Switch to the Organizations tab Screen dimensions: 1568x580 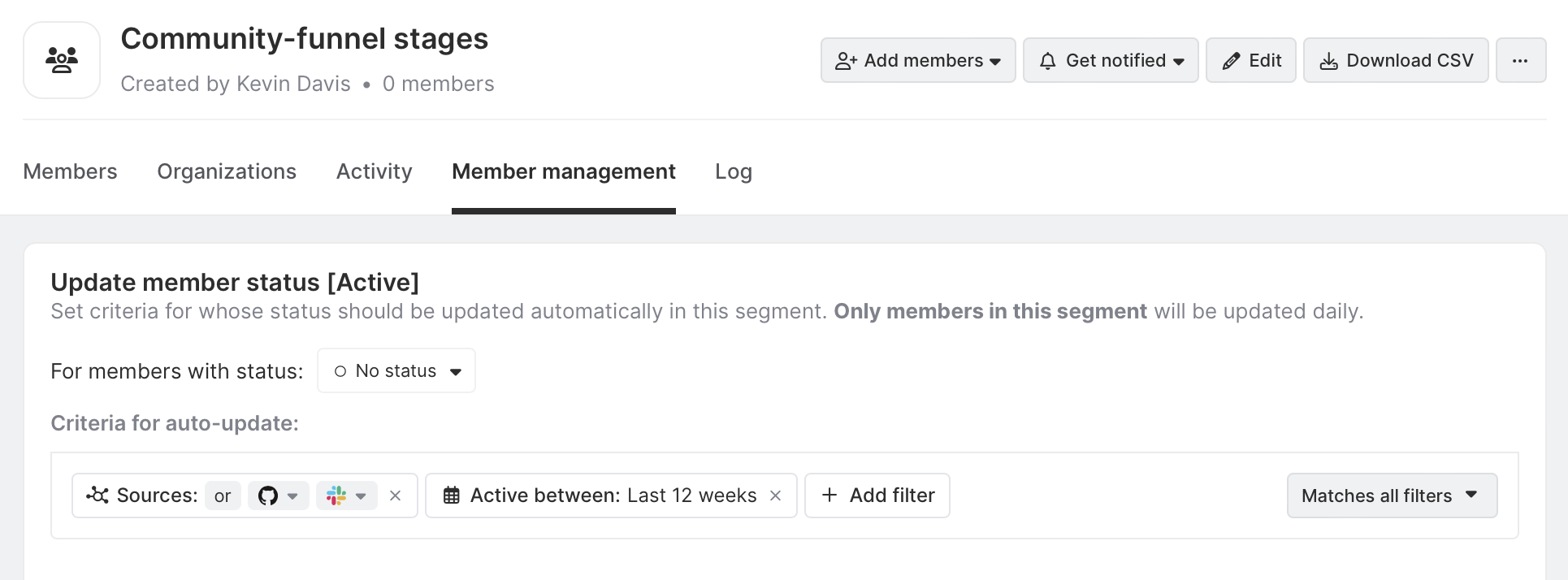click(x=227, y=171)
